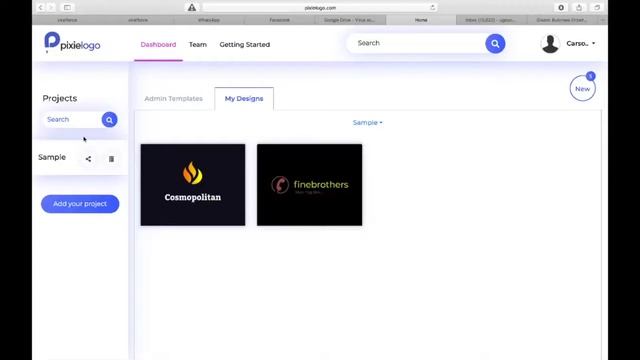This screenshot has width=640, height=360.
Task: Expand the Carso.. account dropdown
Action: (580, 43)
